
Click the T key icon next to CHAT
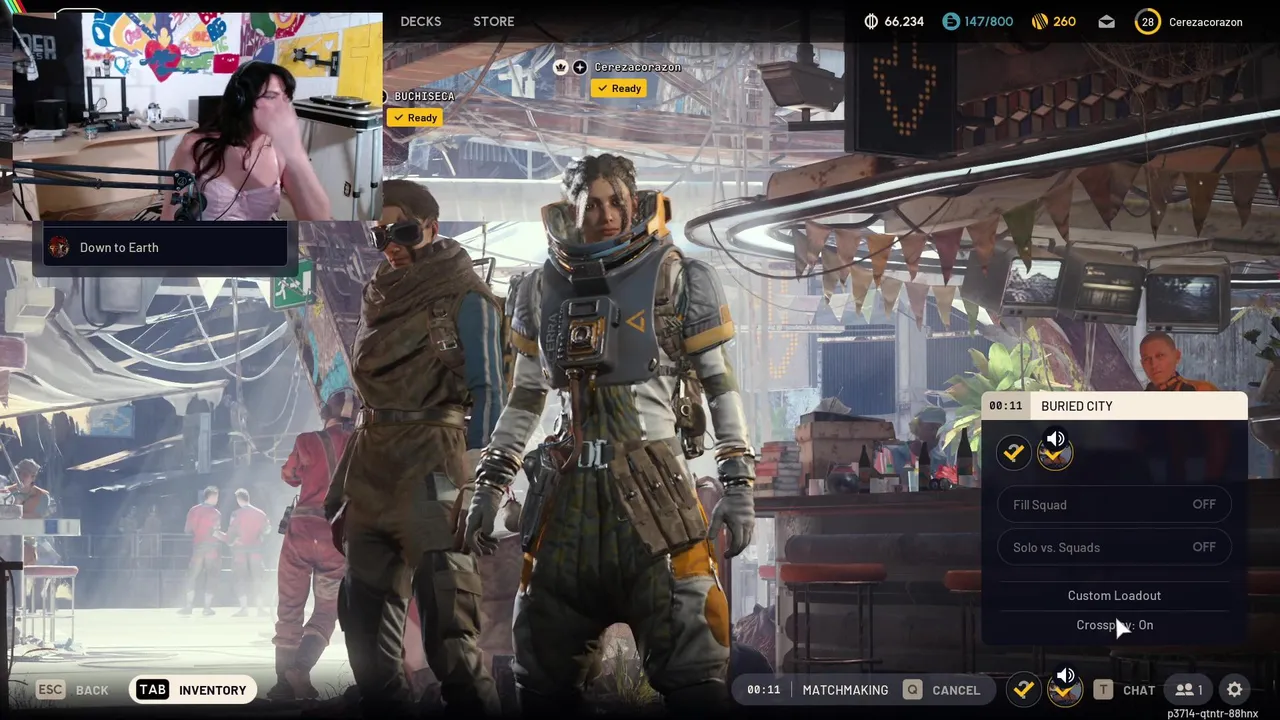[x=1103, y=690]
